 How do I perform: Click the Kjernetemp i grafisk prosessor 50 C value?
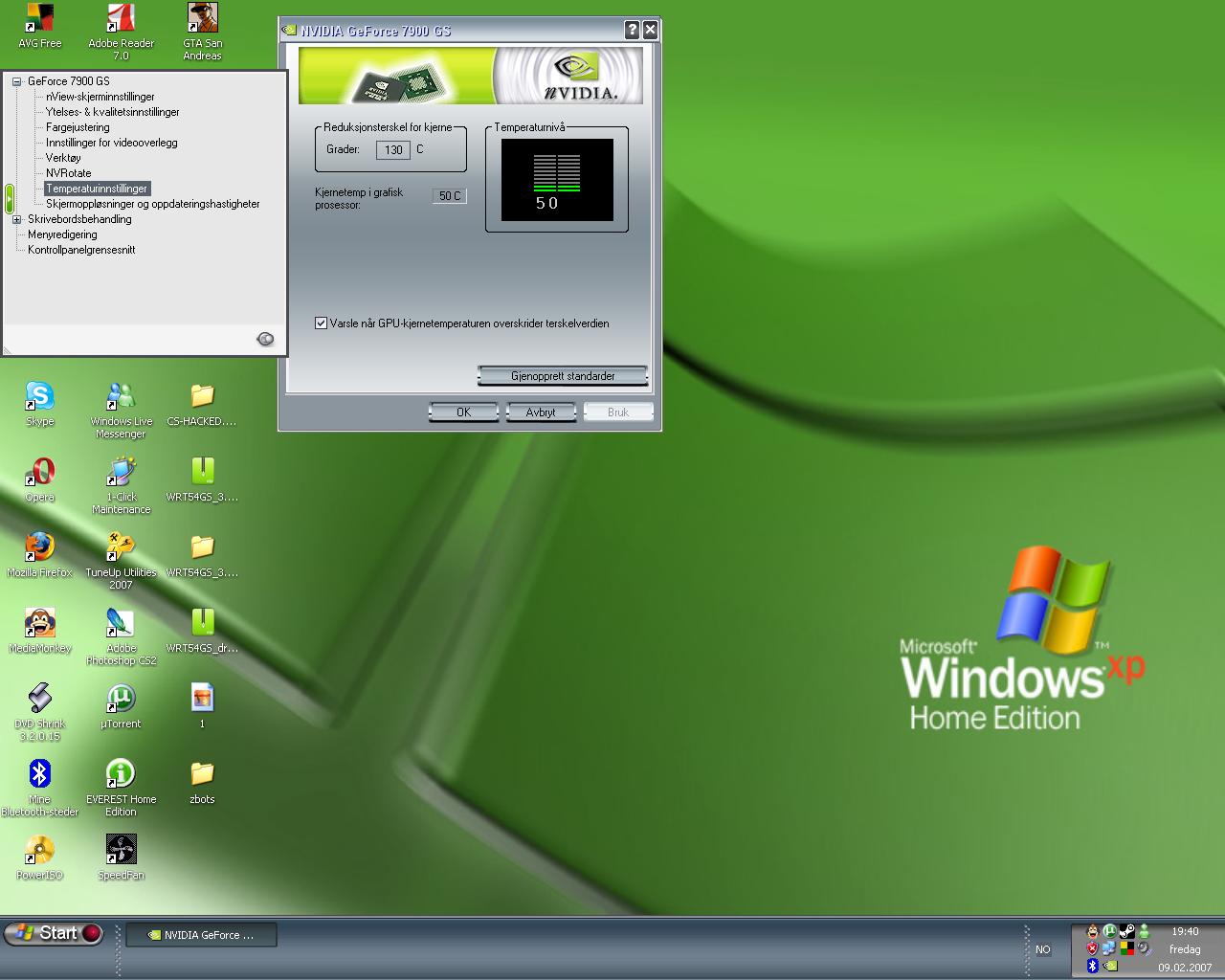[x=449, y=196]
